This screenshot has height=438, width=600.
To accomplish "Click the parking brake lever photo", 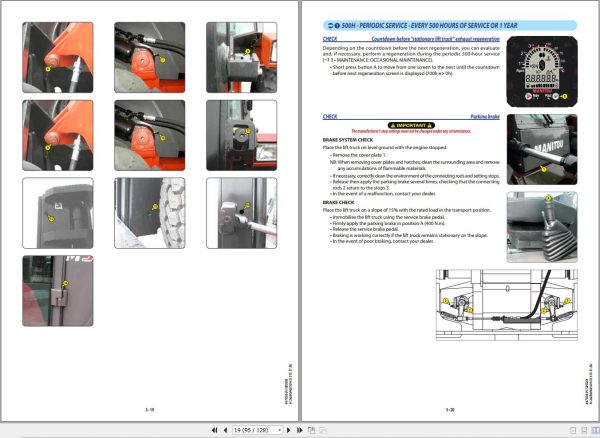I will click(542, 227).
